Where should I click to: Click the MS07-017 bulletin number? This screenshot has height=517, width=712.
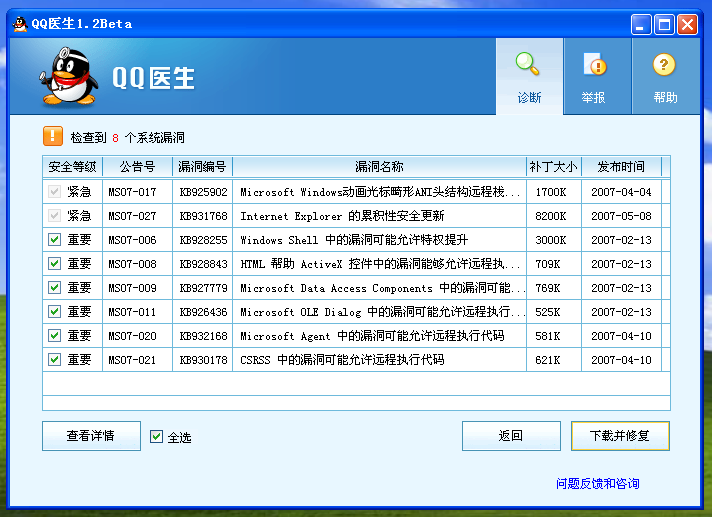[132, 192]
